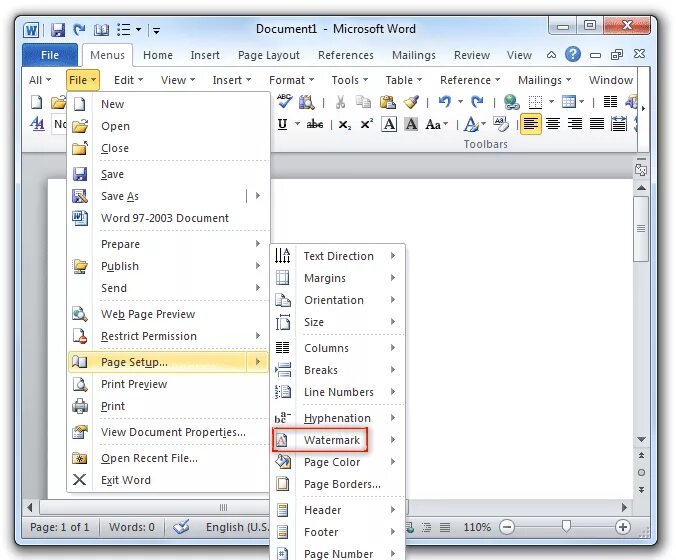Open the Tools dropdown menu

pos(350,80)
